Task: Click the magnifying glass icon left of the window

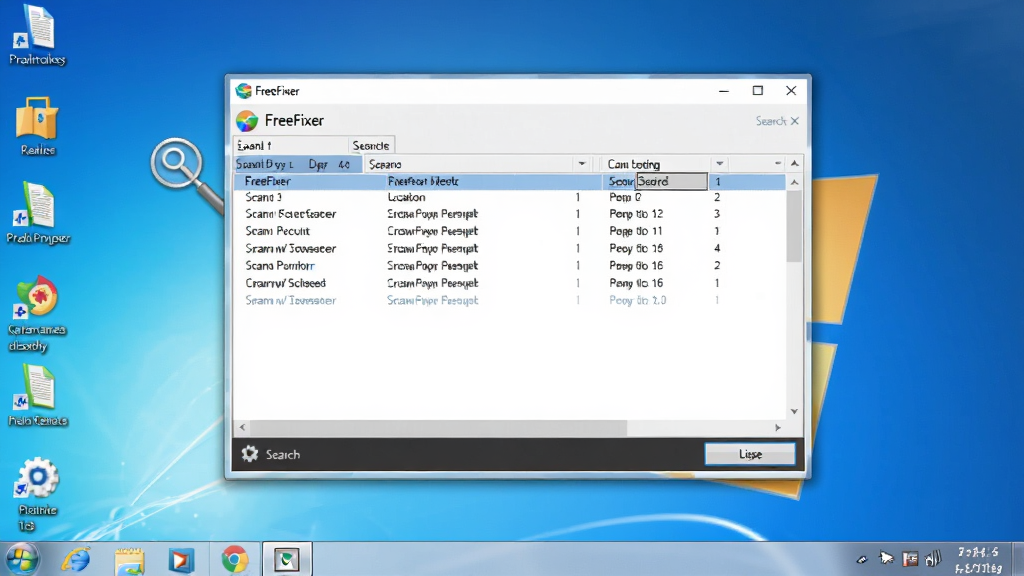Action: coord(186,173)
